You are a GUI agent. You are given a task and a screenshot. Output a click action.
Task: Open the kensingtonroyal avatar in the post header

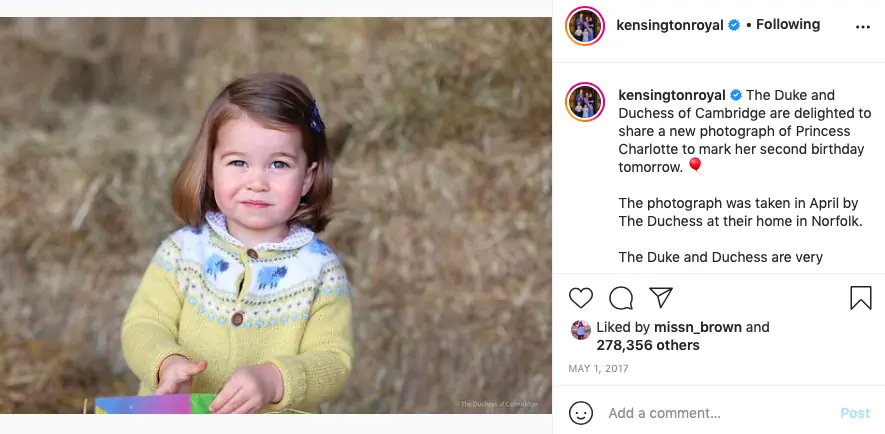(585, 25)
